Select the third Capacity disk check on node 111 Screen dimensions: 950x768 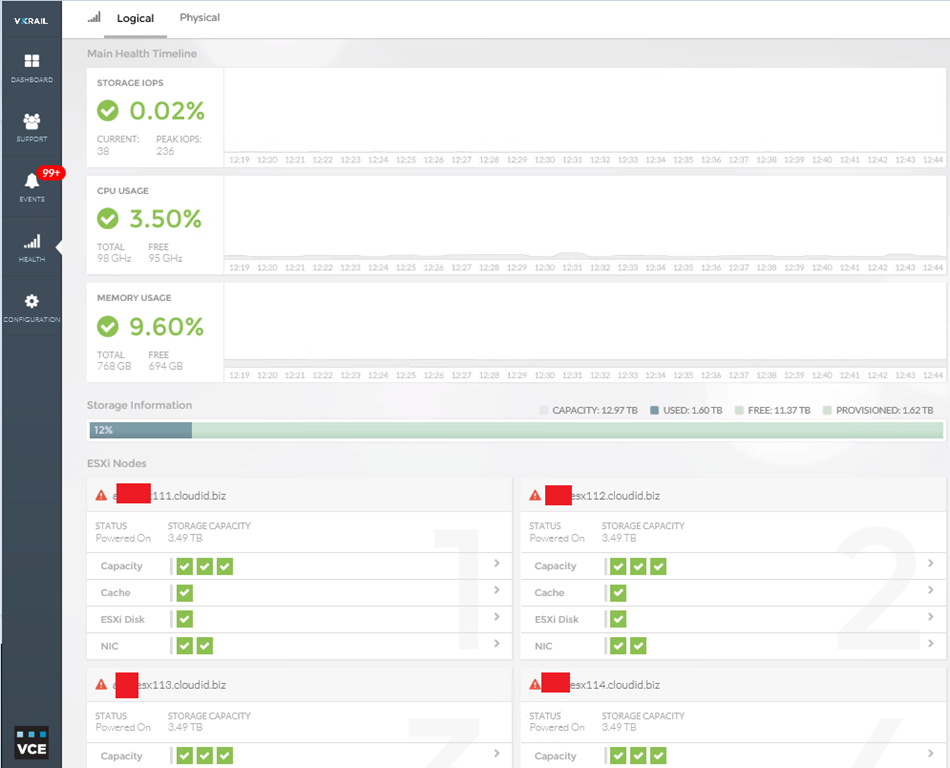[x=225, y=566]
